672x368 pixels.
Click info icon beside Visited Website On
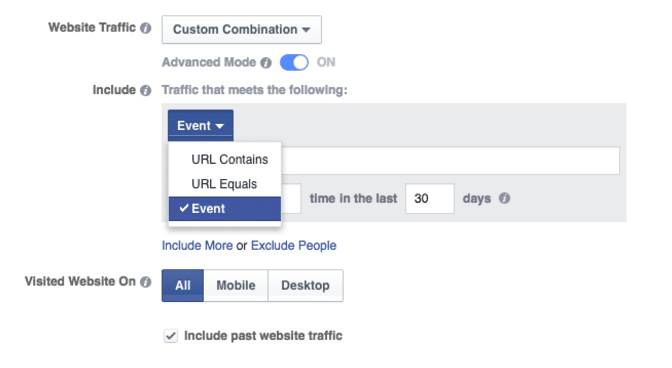coord(146,282)
